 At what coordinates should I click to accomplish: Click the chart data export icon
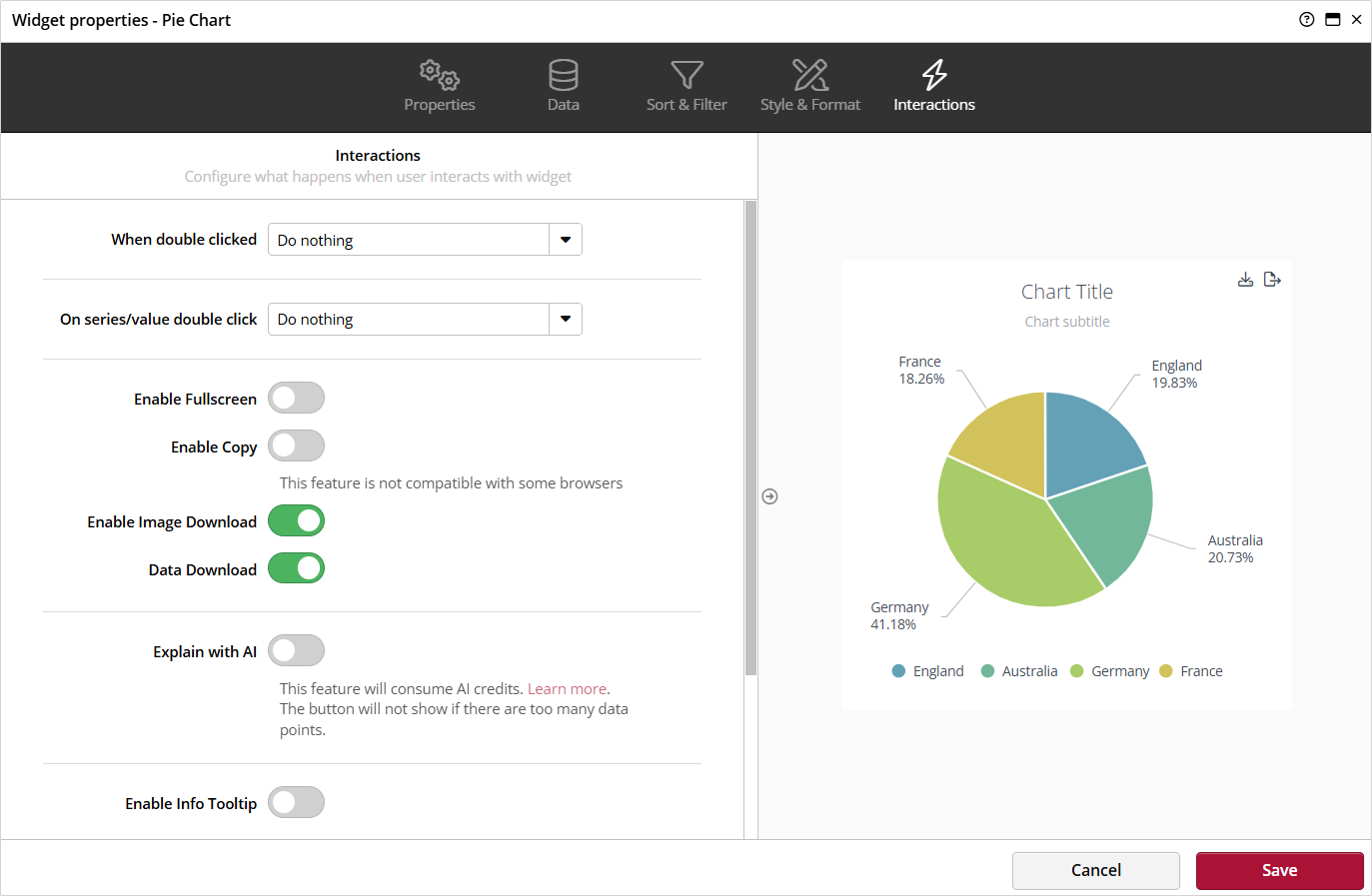[x=1272, y=280]
